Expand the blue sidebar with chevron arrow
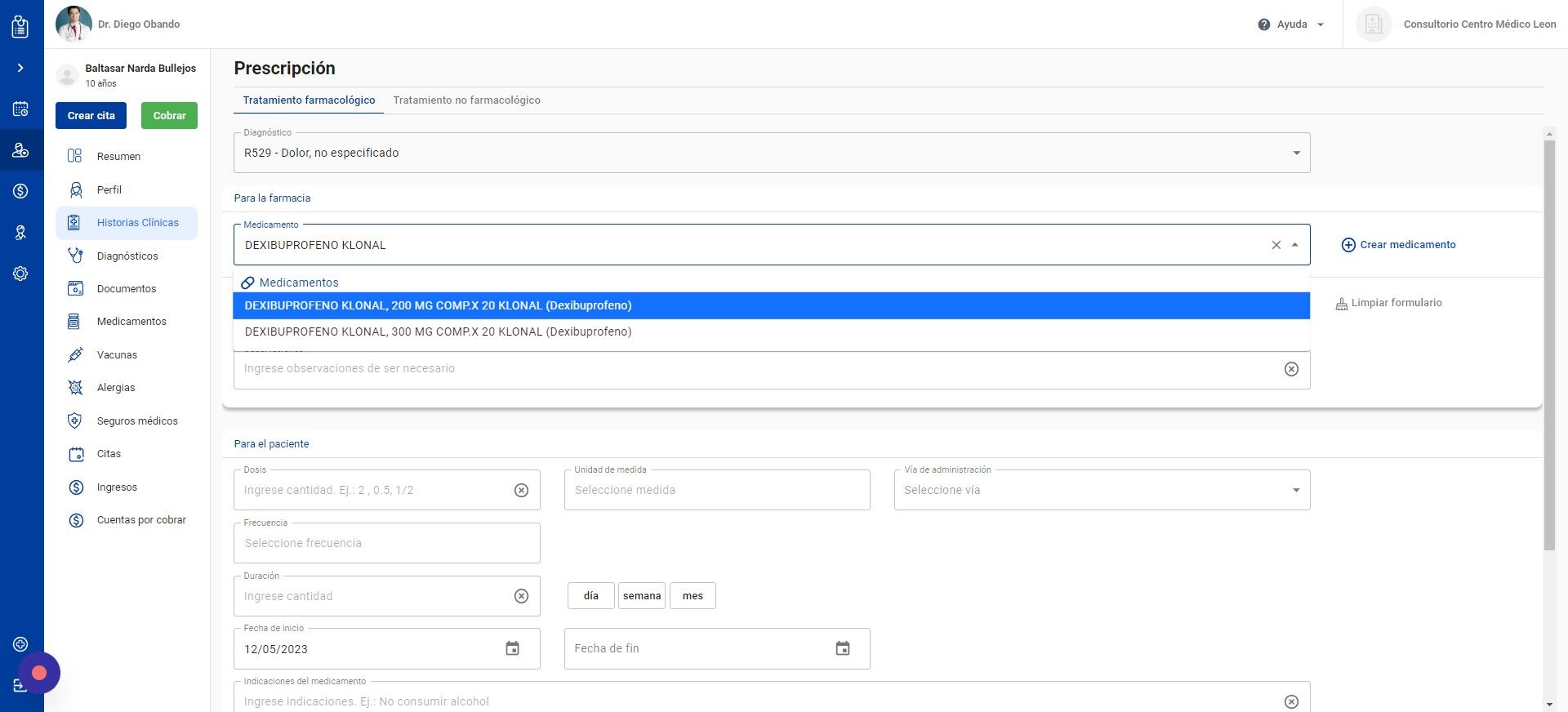 (x=20, y=68)
